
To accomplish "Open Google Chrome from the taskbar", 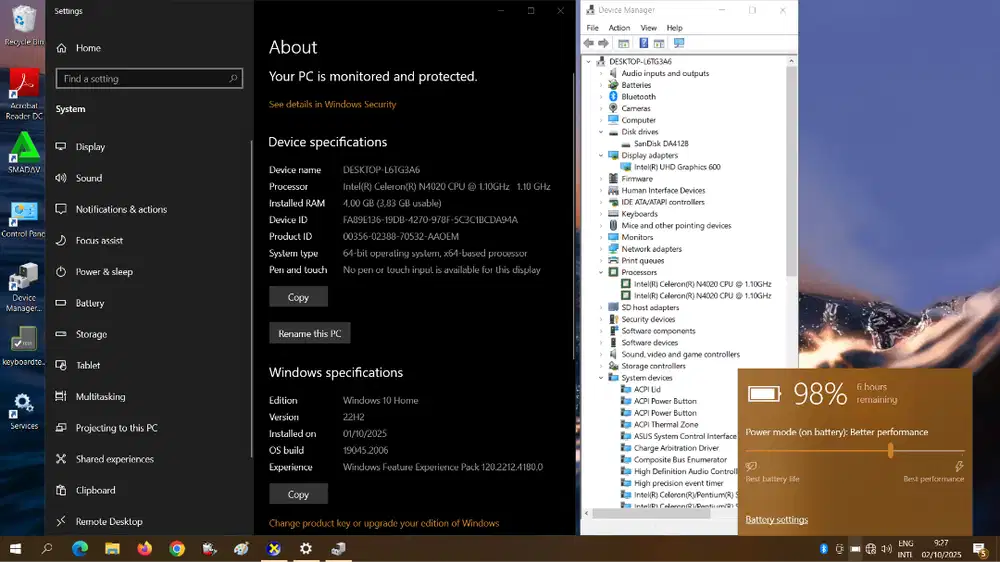I will coord(177,549).
